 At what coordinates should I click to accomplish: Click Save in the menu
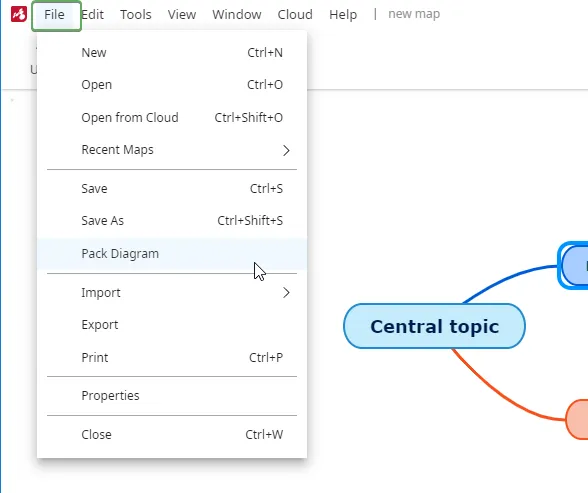click(x=172, y=189)
